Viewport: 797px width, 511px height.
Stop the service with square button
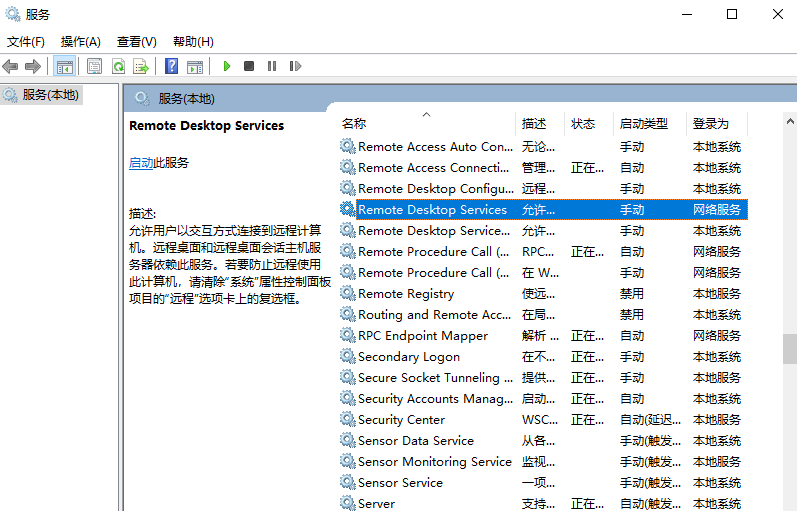249,66
